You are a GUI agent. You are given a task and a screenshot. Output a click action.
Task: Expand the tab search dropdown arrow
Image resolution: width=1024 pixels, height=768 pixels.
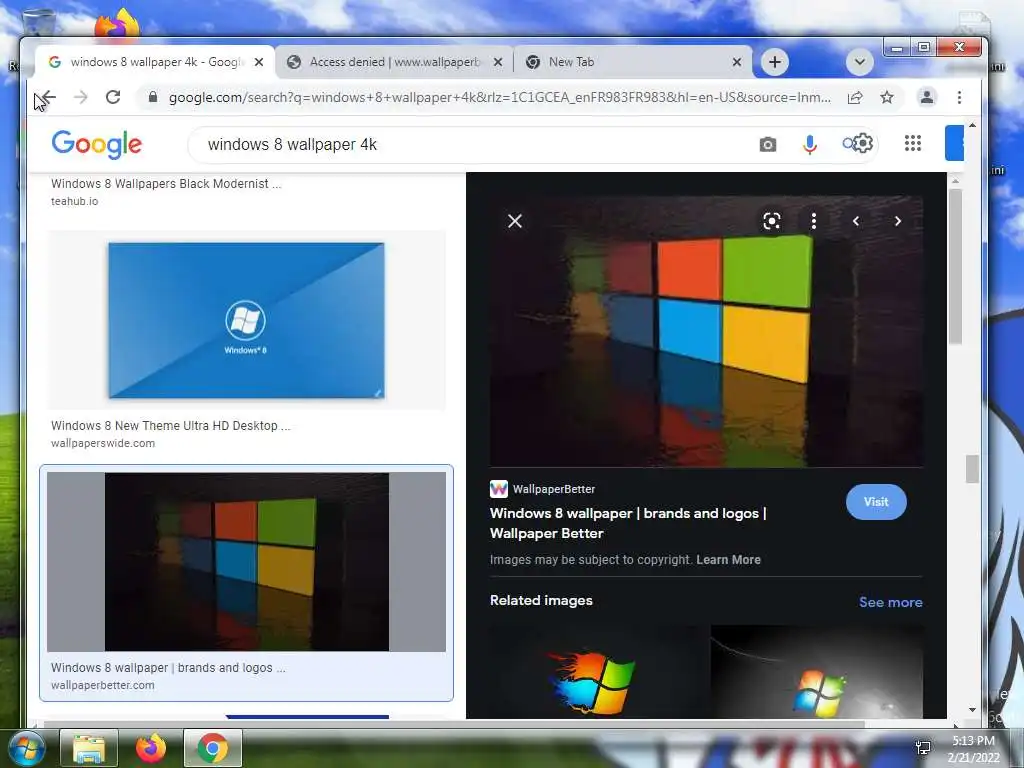860,62
